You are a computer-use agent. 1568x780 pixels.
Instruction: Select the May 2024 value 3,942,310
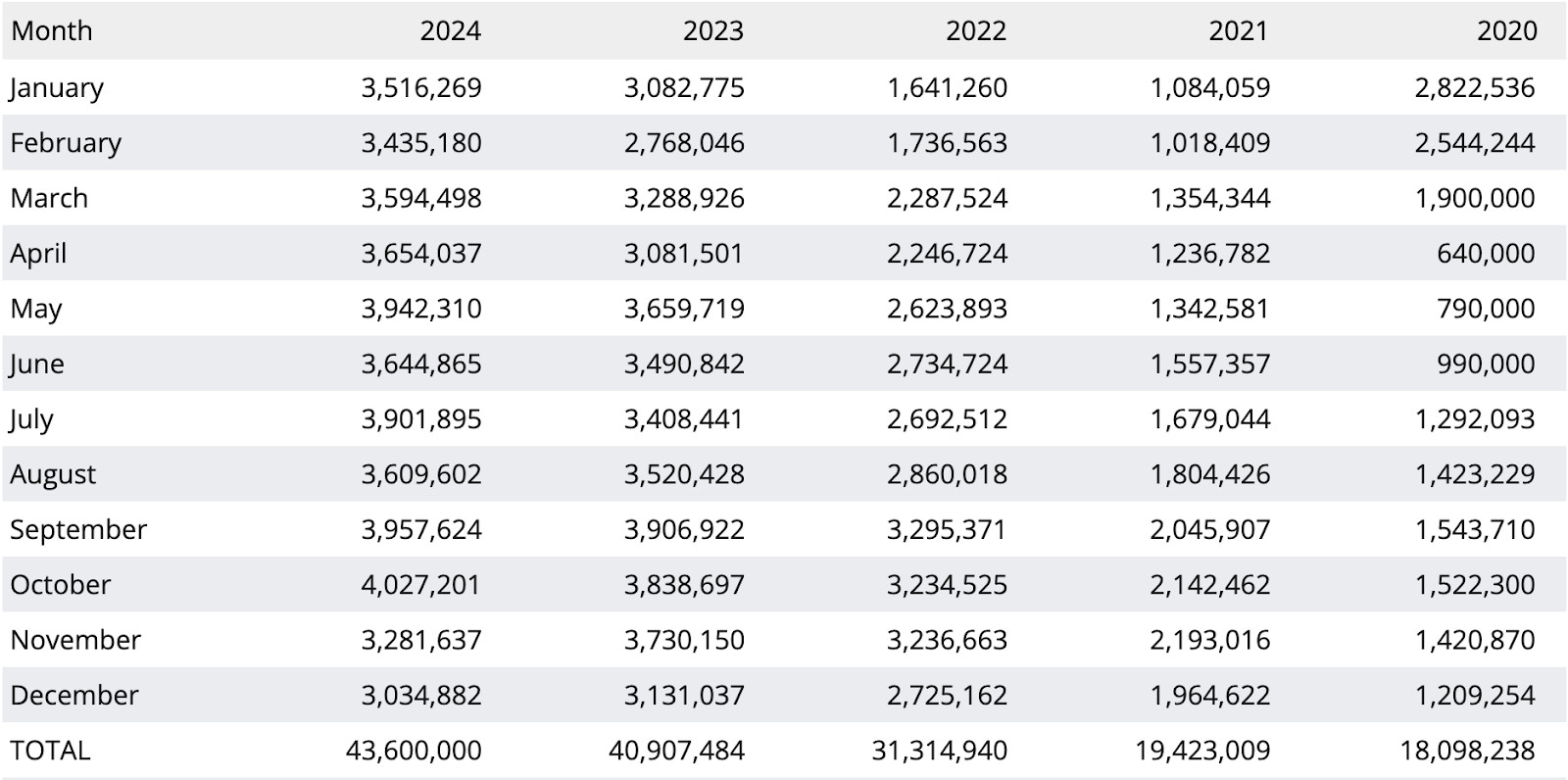[x=421, y=309]
